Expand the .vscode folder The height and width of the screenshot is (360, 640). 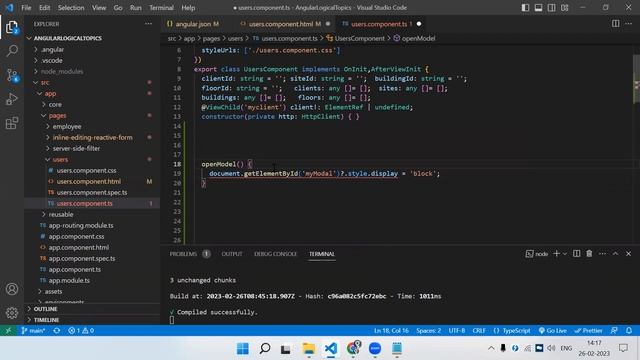tap(52, 60)
